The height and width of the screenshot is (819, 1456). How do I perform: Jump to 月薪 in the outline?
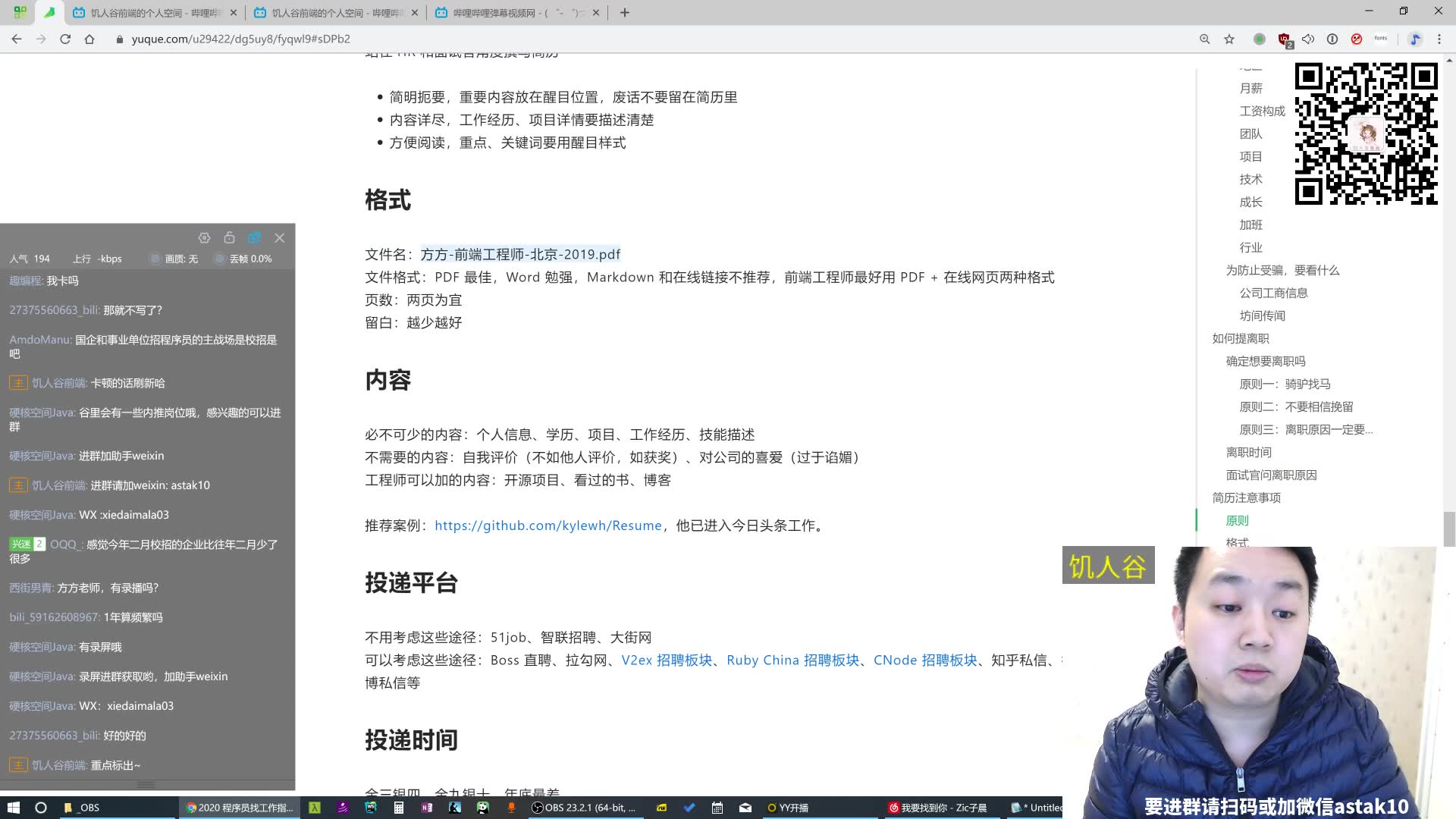[x=1251, y=89]
